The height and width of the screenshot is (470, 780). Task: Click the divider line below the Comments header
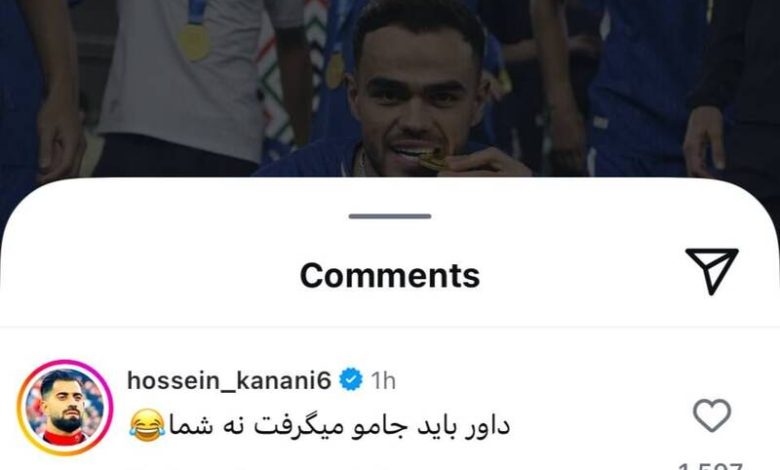click(390, 327)
